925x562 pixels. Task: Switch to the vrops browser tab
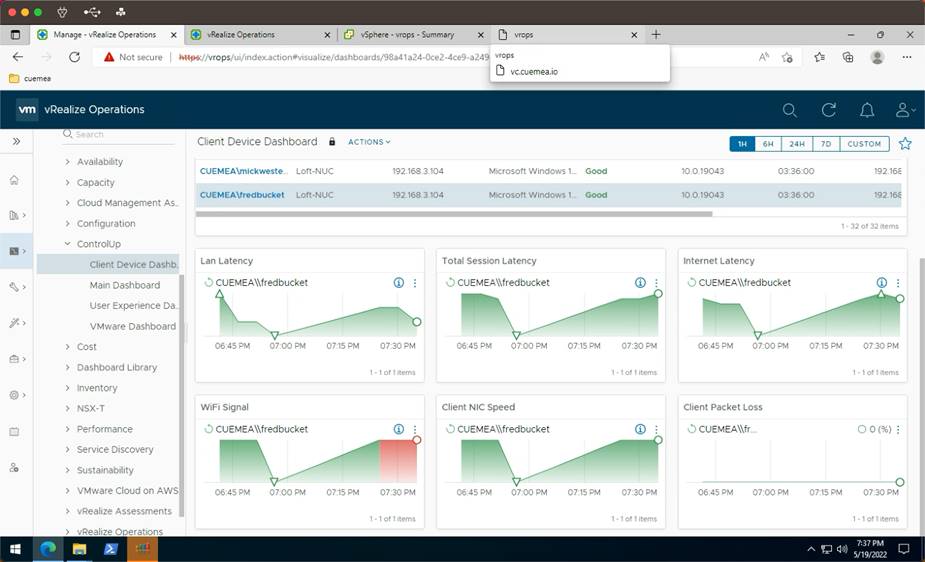pyautogui.click(x=566, y=35)
